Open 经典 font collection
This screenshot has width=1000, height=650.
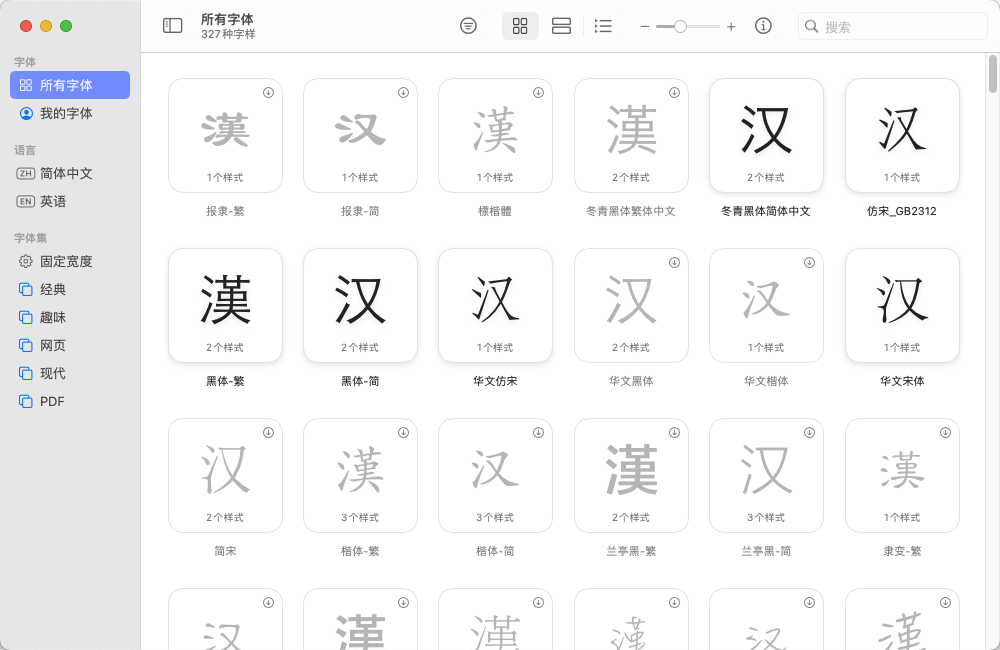70,289
